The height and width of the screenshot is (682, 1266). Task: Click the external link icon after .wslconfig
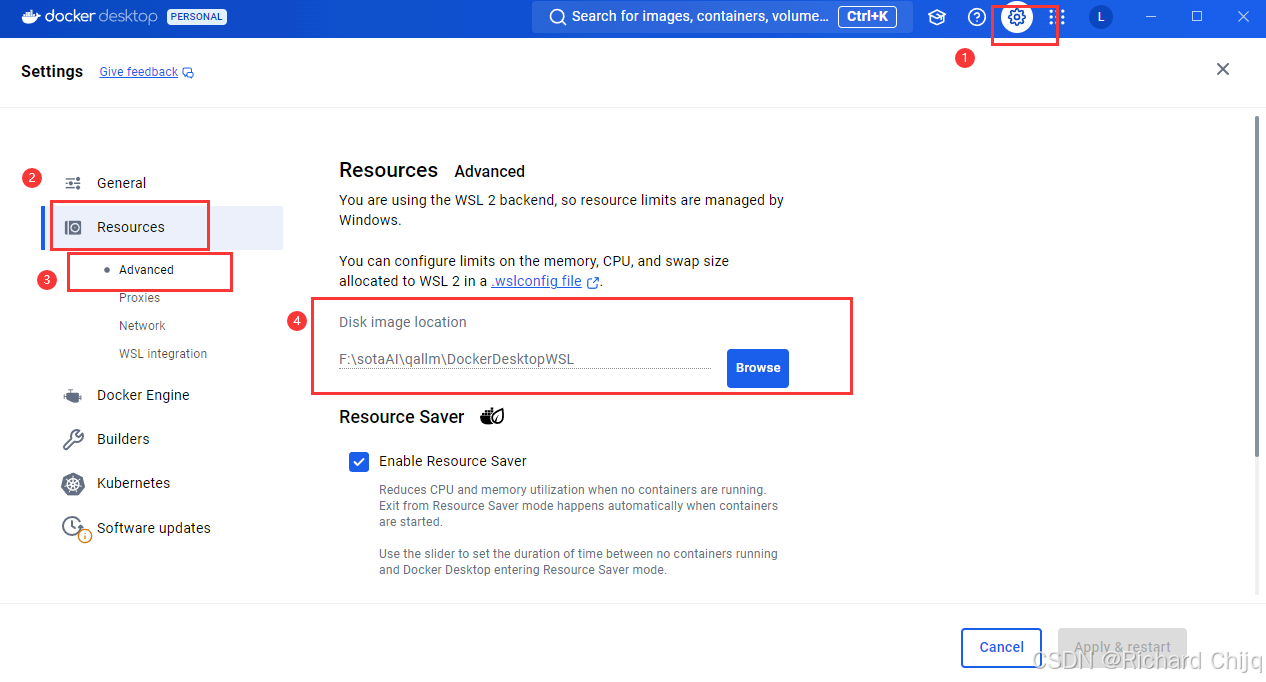point(593,282)
